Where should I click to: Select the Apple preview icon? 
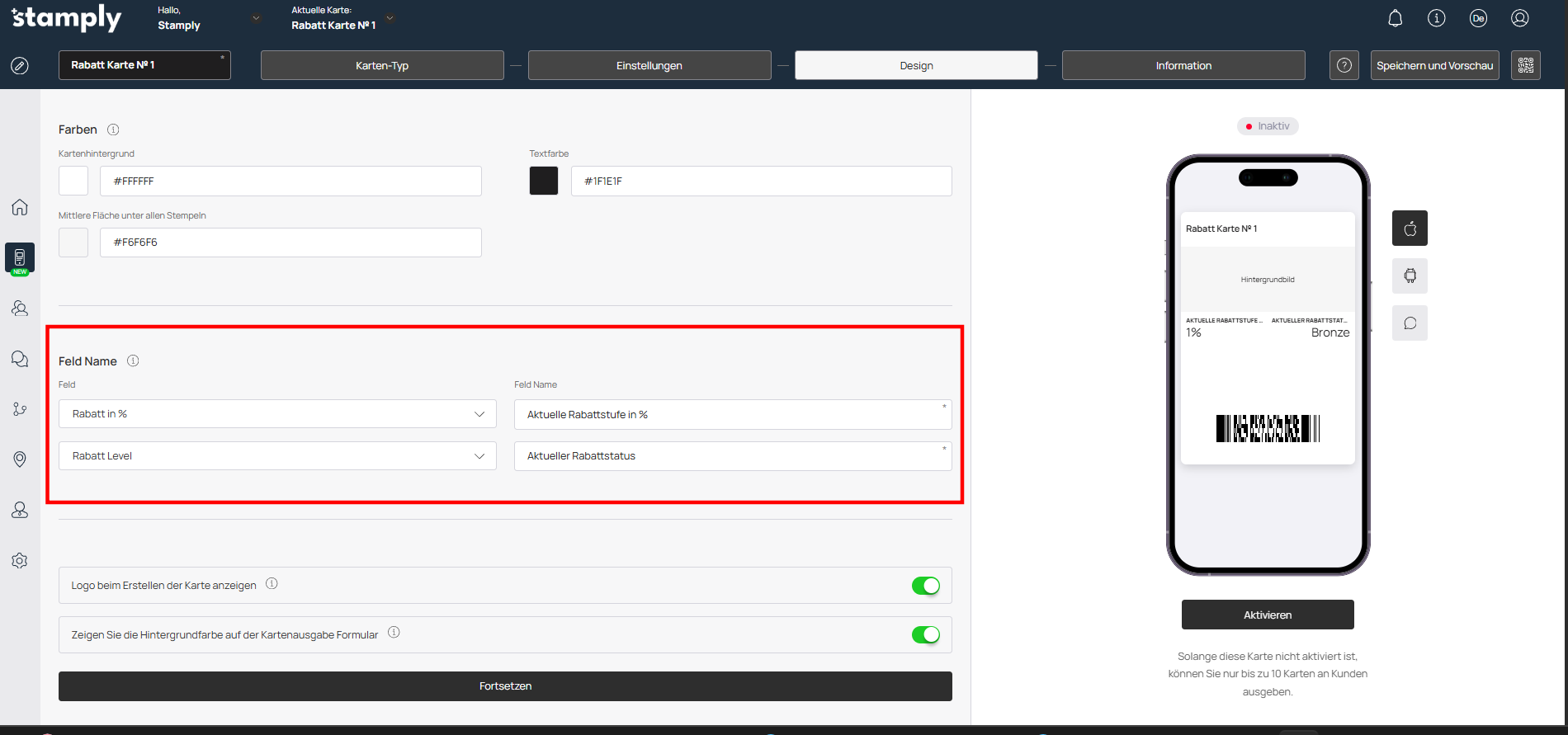point(1410,229)
